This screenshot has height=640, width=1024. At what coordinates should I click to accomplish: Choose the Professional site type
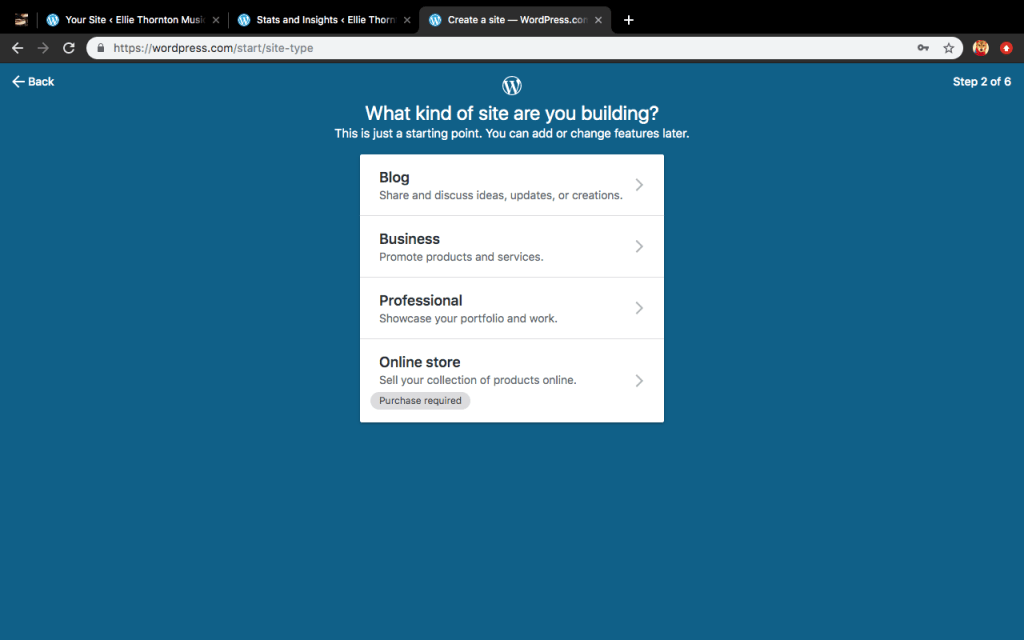pyautogui.click(x=511, y=308)
